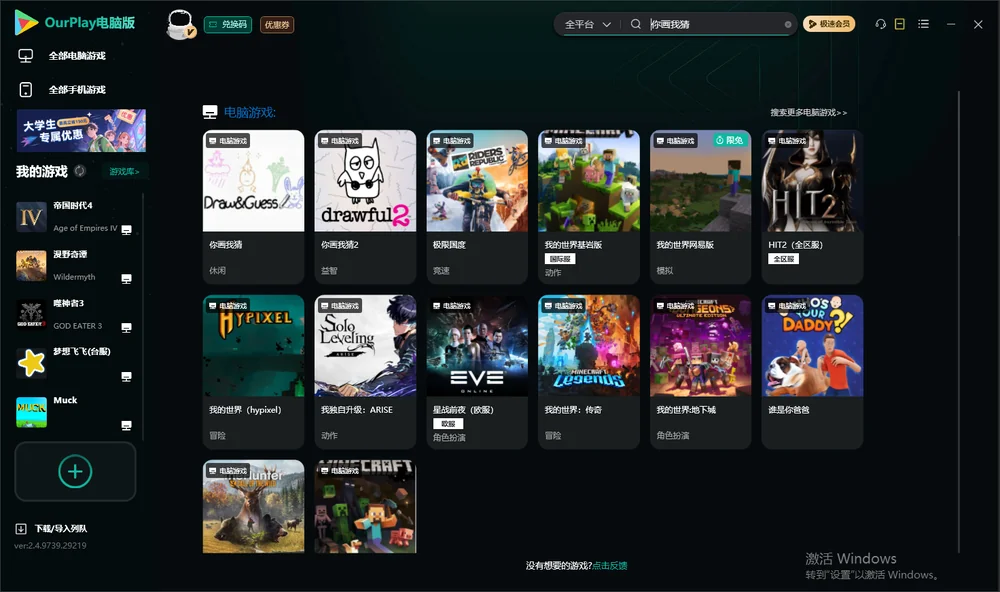Clear the search box text

[x=788, y=25]
